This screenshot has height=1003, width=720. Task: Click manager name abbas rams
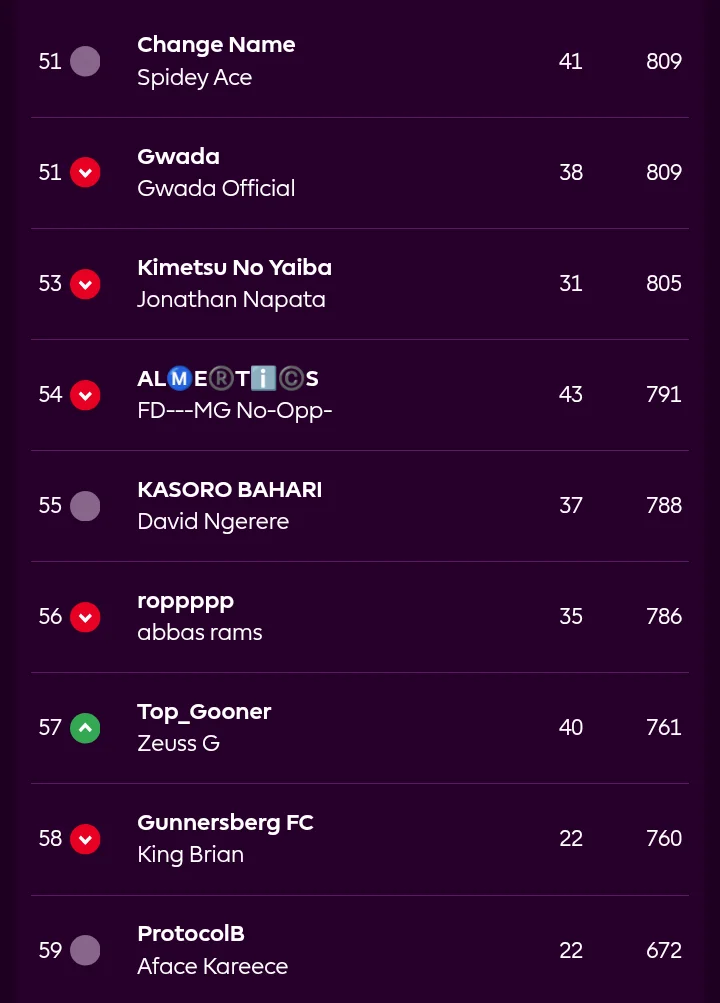[x=199, y=633]
